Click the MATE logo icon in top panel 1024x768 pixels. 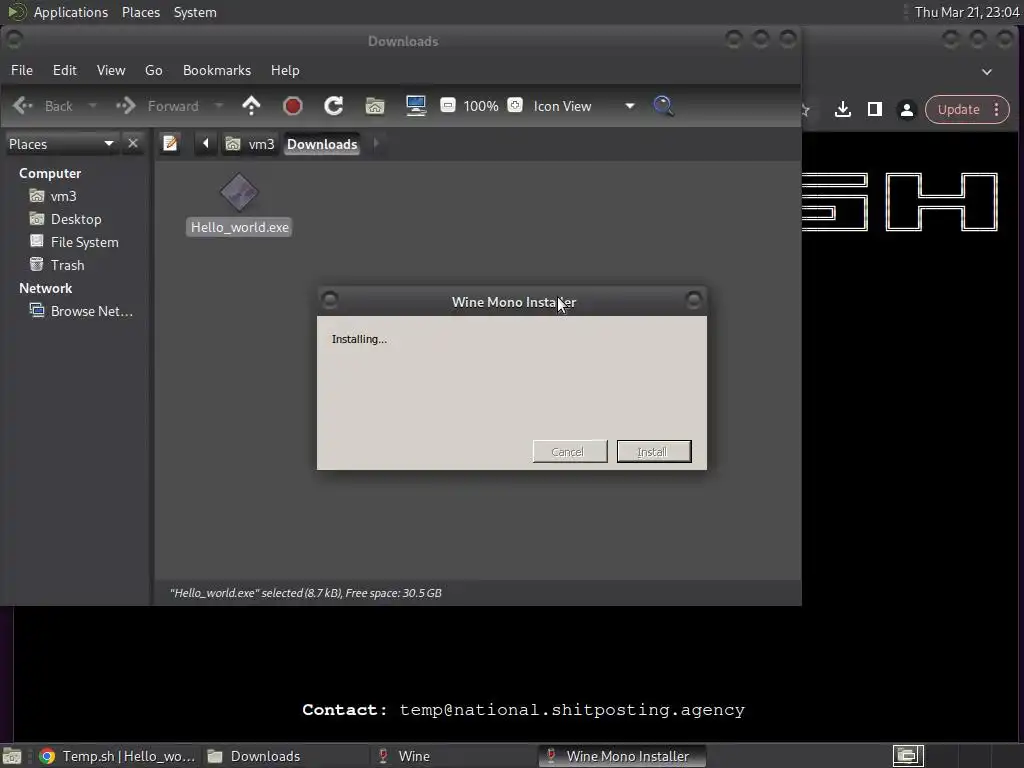[x=16, y=12]
